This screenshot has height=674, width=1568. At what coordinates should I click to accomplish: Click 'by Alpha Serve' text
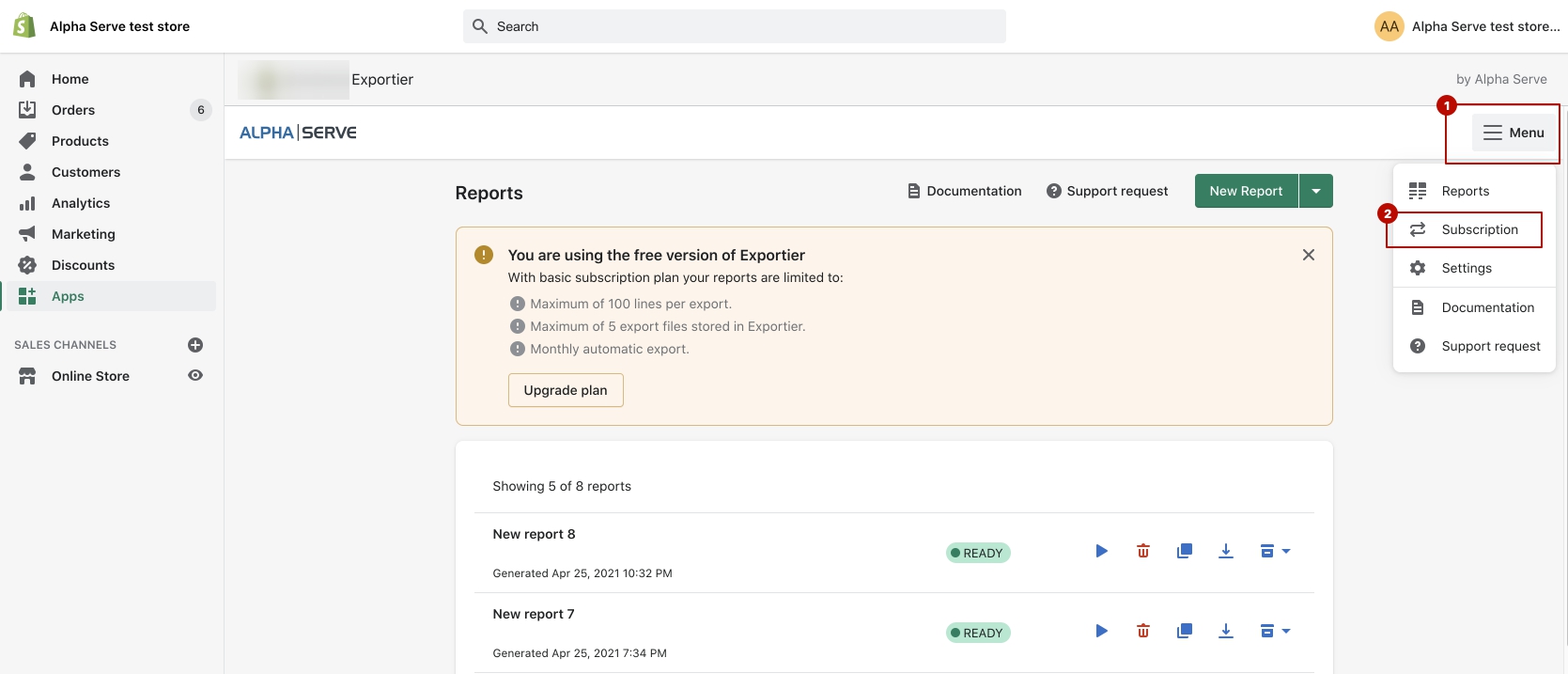click(x=1501, y=79)
